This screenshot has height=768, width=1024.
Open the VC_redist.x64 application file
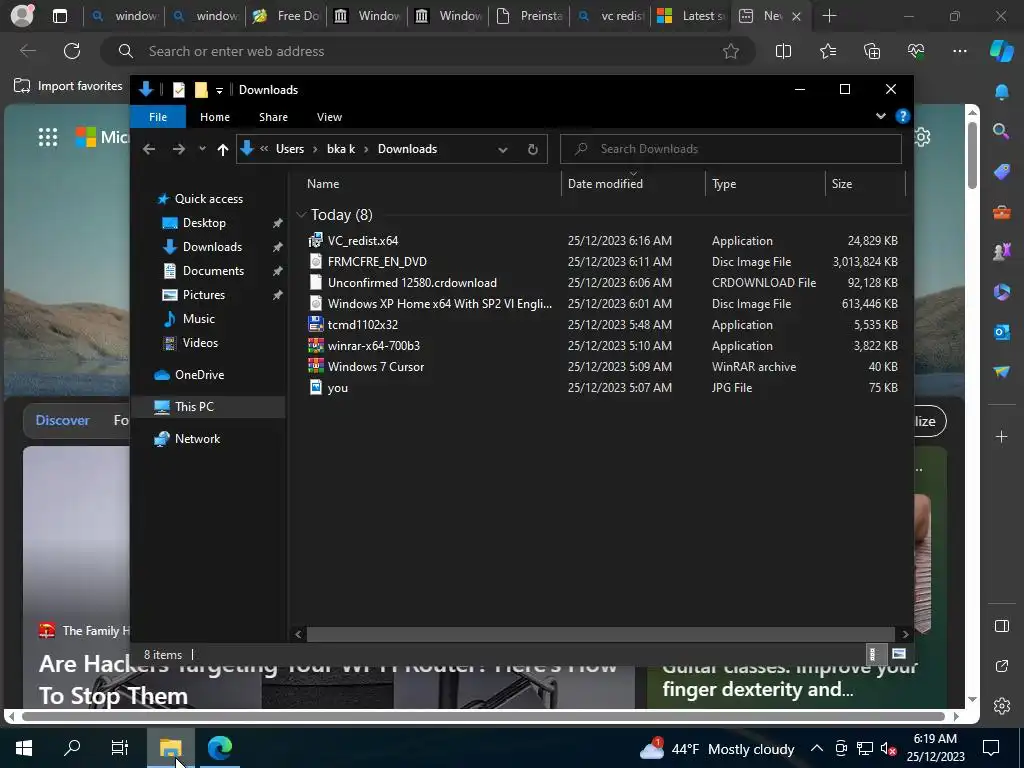(x=362, y=241)
